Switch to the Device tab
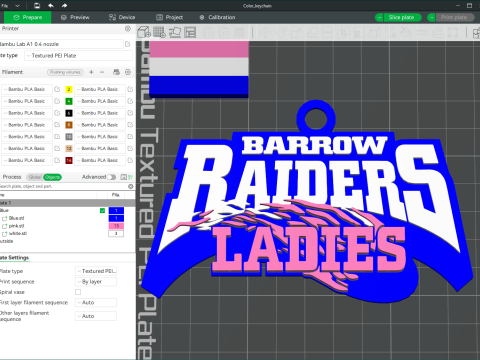Viewport: 480px width, 360px height. tap(122, 17)
